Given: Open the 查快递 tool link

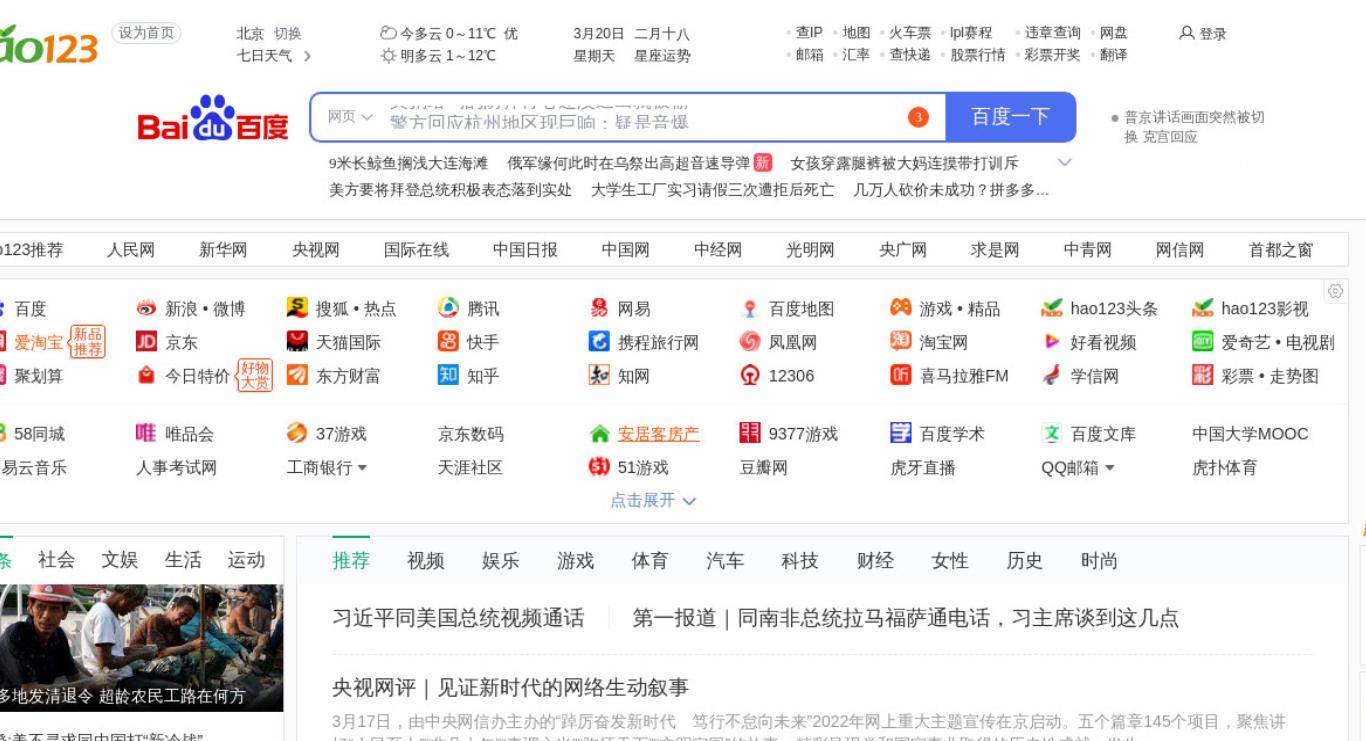Looking at the screenshot, I should pyautogui.click(x=910, y=55).
